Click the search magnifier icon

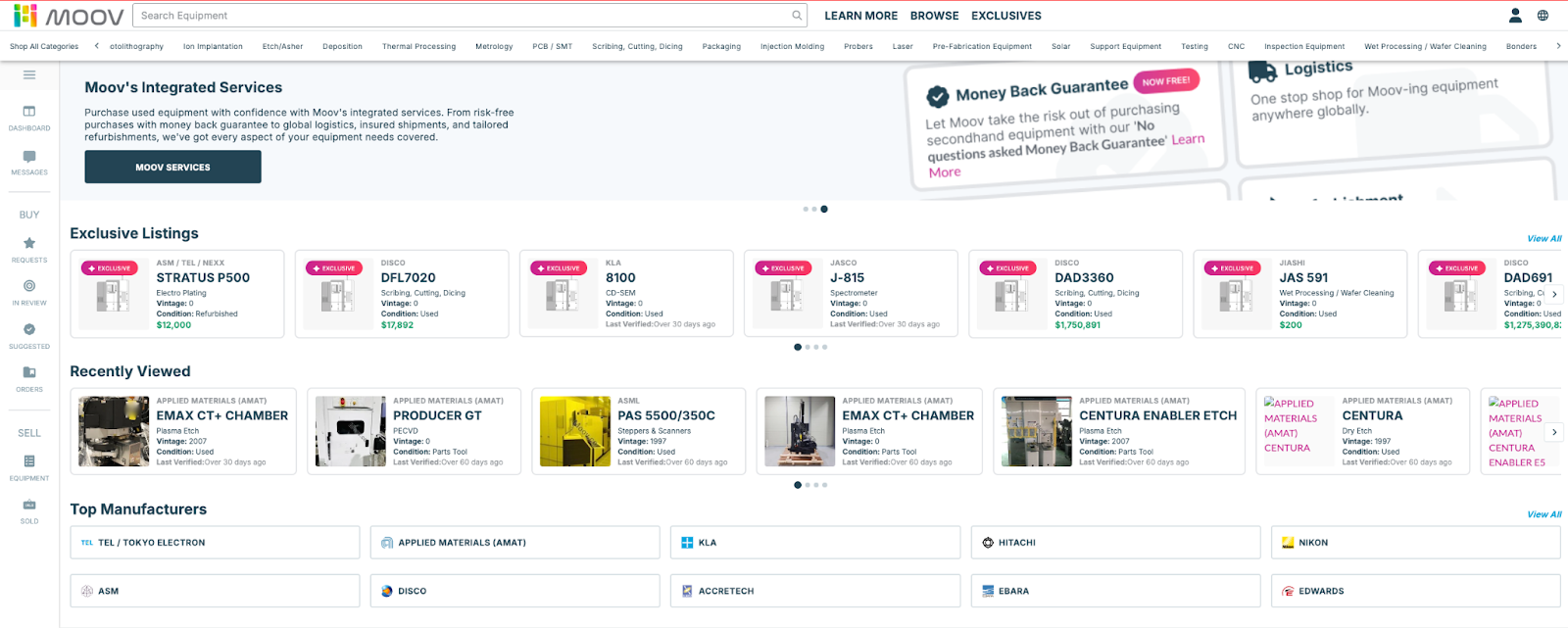pyautogui.click(x=797, y=16)
